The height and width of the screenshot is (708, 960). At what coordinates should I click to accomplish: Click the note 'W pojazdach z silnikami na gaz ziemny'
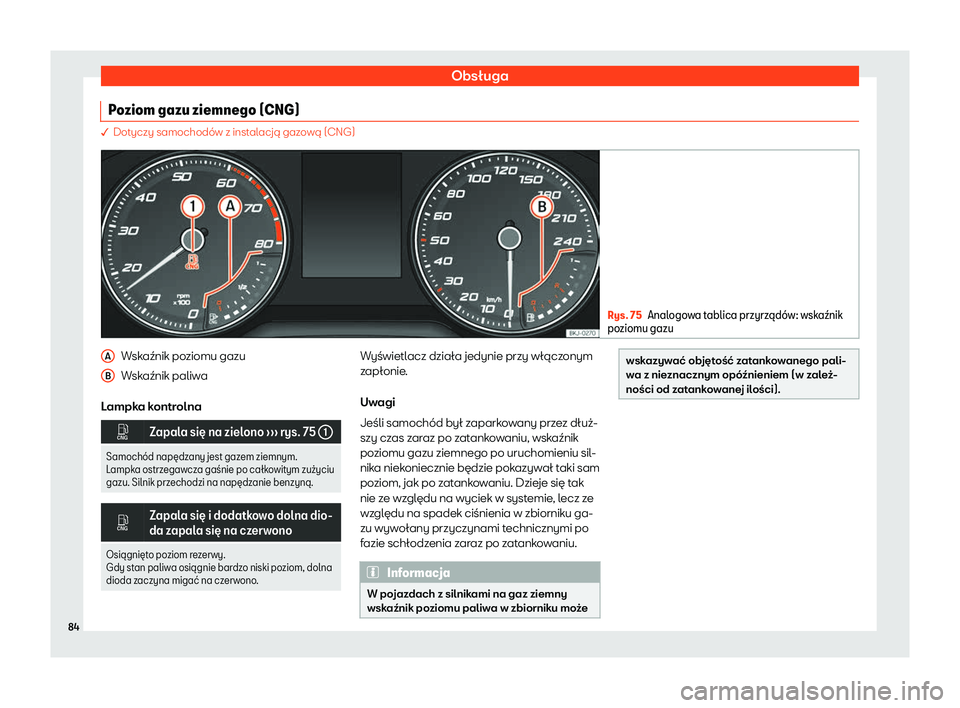(477, 601)
